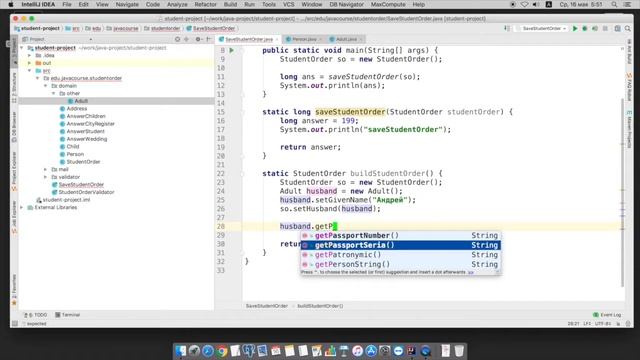Choose getPassportNumber() completion suggestion

[400, 236]
